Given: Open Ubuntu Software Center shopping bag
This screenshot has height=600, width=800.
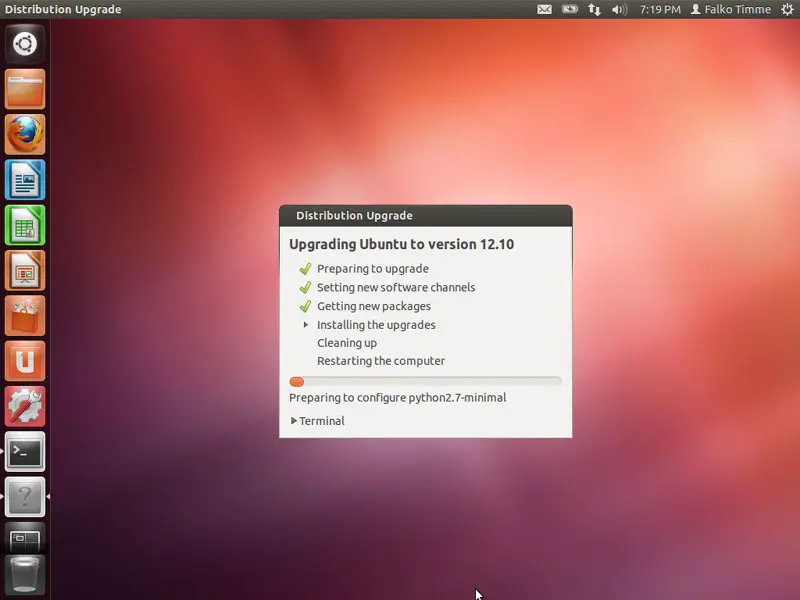Looking at the screenshot, I should tap(25, 316).
